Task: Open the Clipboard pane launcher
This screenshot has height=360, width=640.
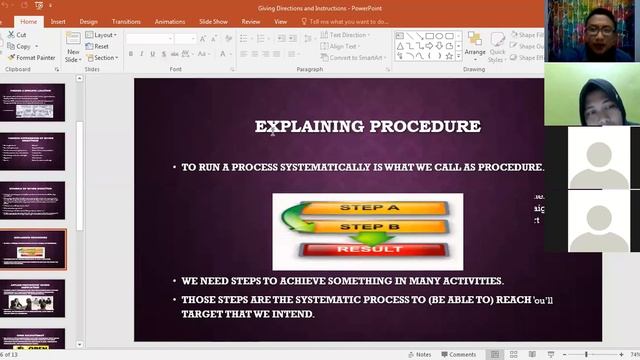Action: coord(57,70)
